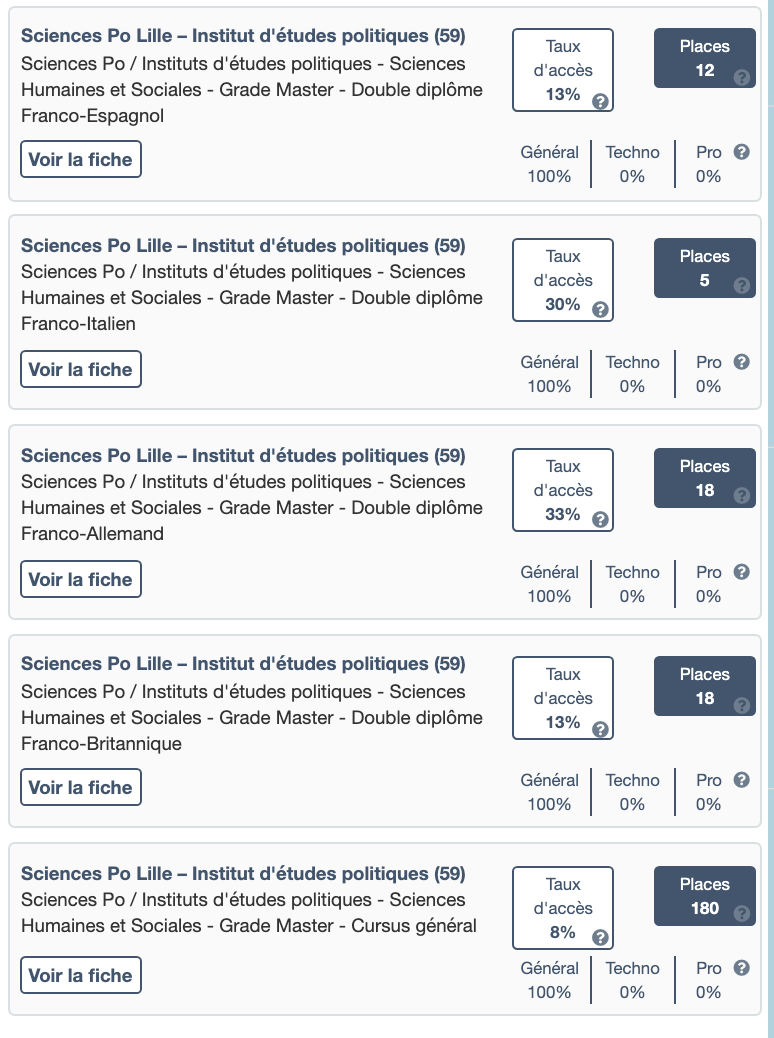Click Pro help icon in Cursus général card

click(741, 968)
